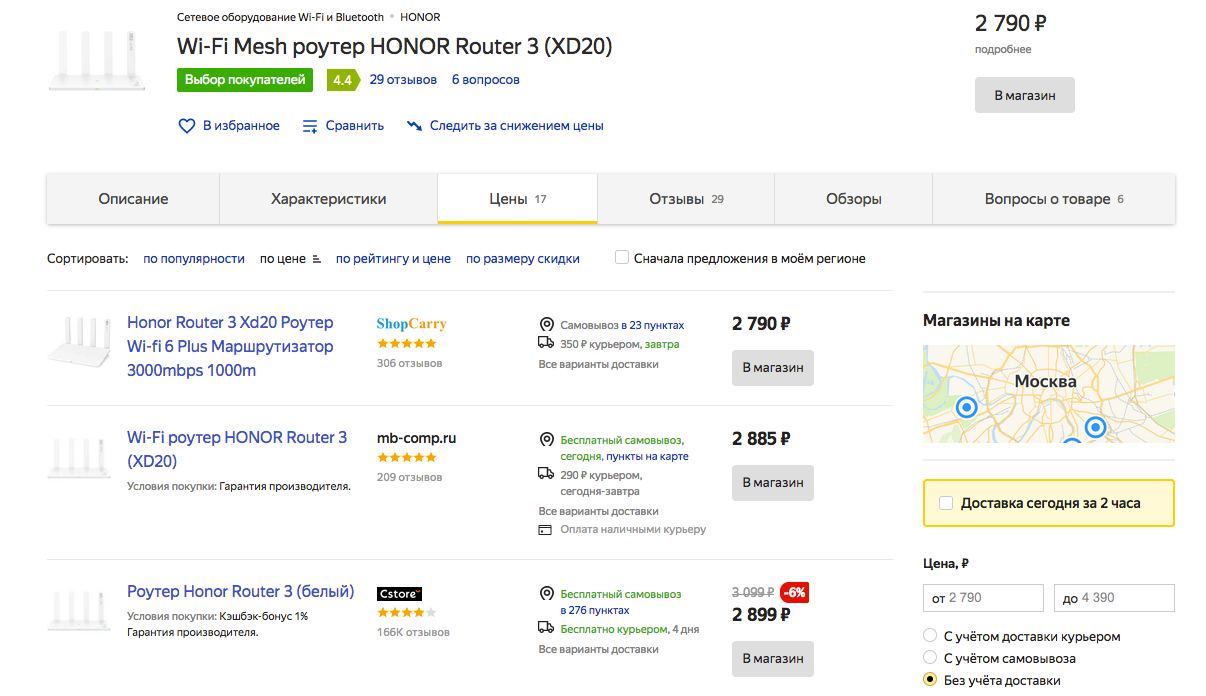
Task: Open 'Роутер Honor Router 3 (белый)' offer
Action: tap(241, 591)
